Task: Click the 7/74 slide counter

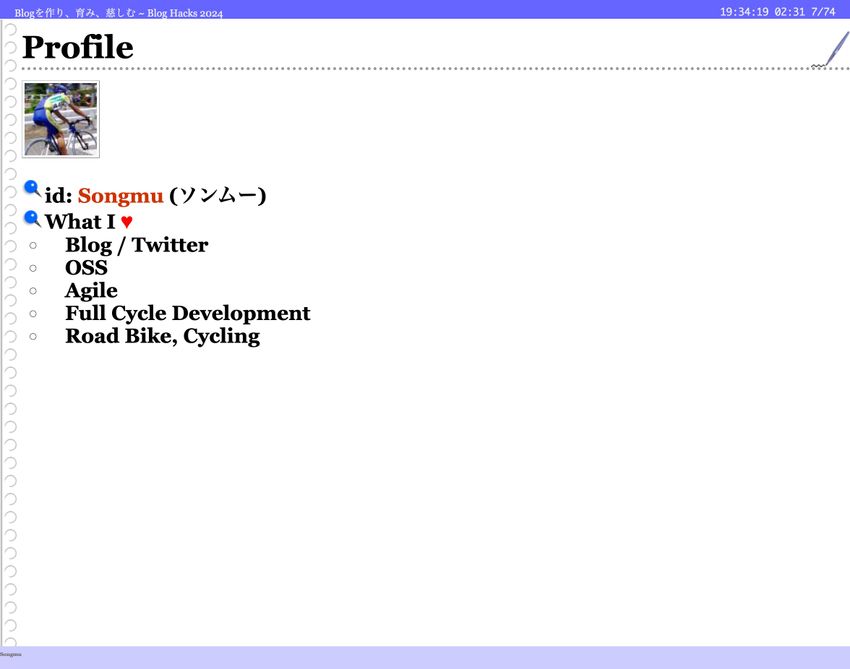Action: tap(823, 12)
